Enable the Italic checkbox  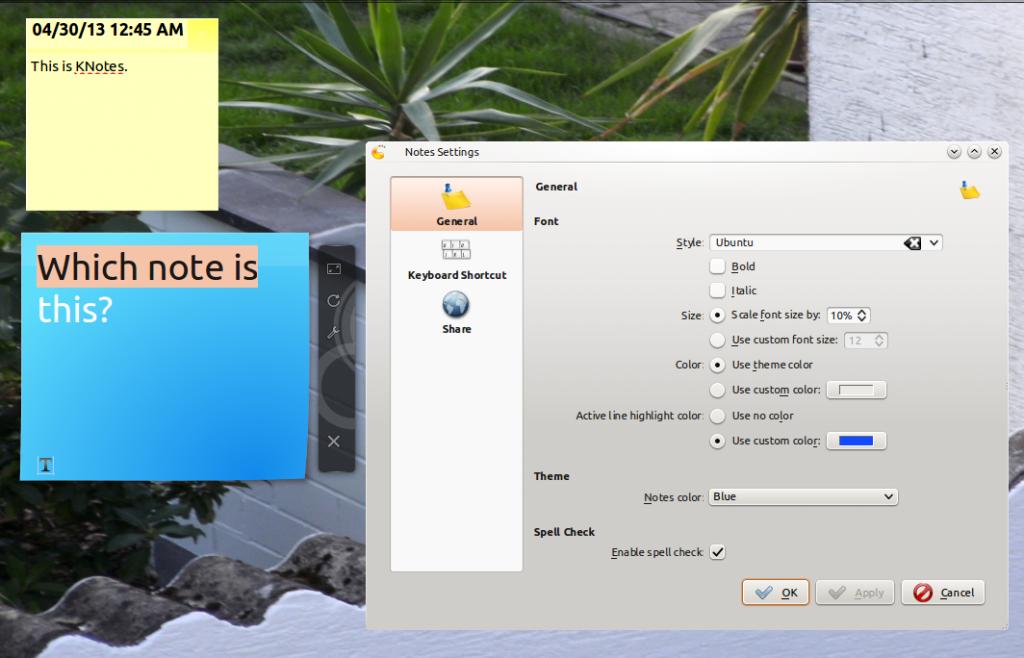pyautogui.click(x=717, y=291)
